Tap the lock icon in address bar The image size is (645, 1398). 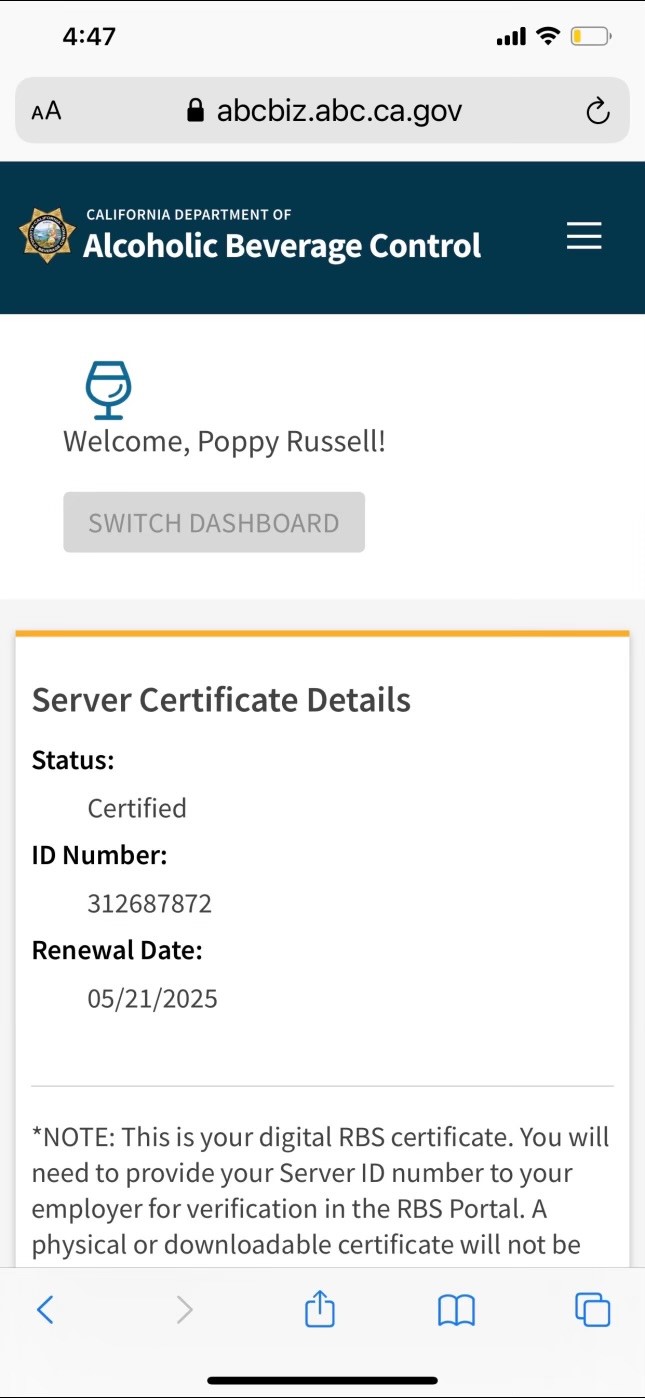196,111
